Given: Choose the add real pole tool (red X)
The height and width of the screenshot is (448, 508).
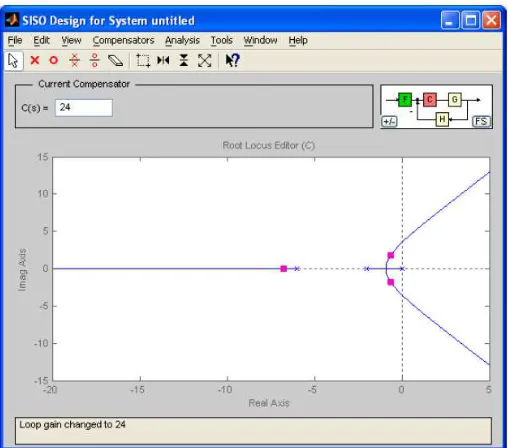Looking at the screenshot, I should pos(35,60).
